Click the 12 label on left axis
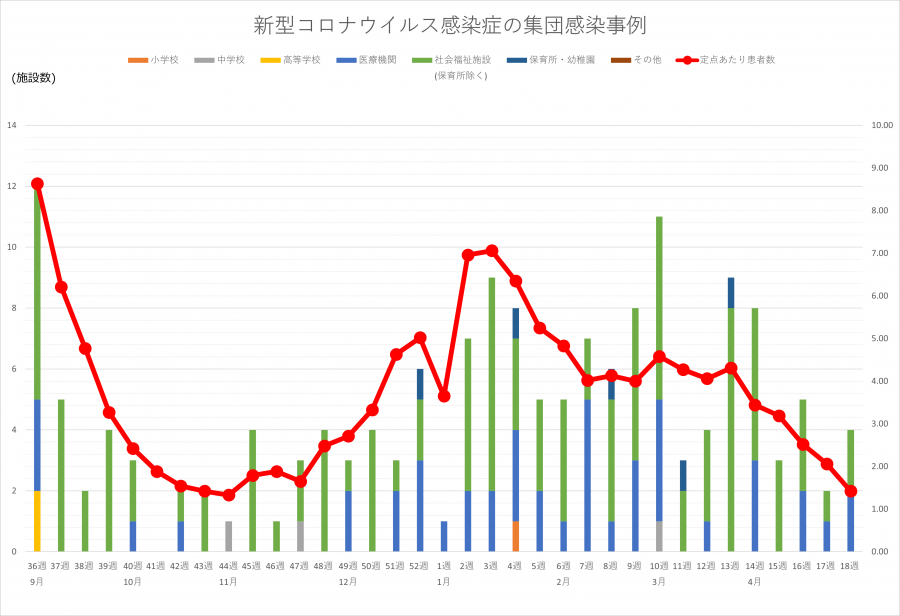 11,186
